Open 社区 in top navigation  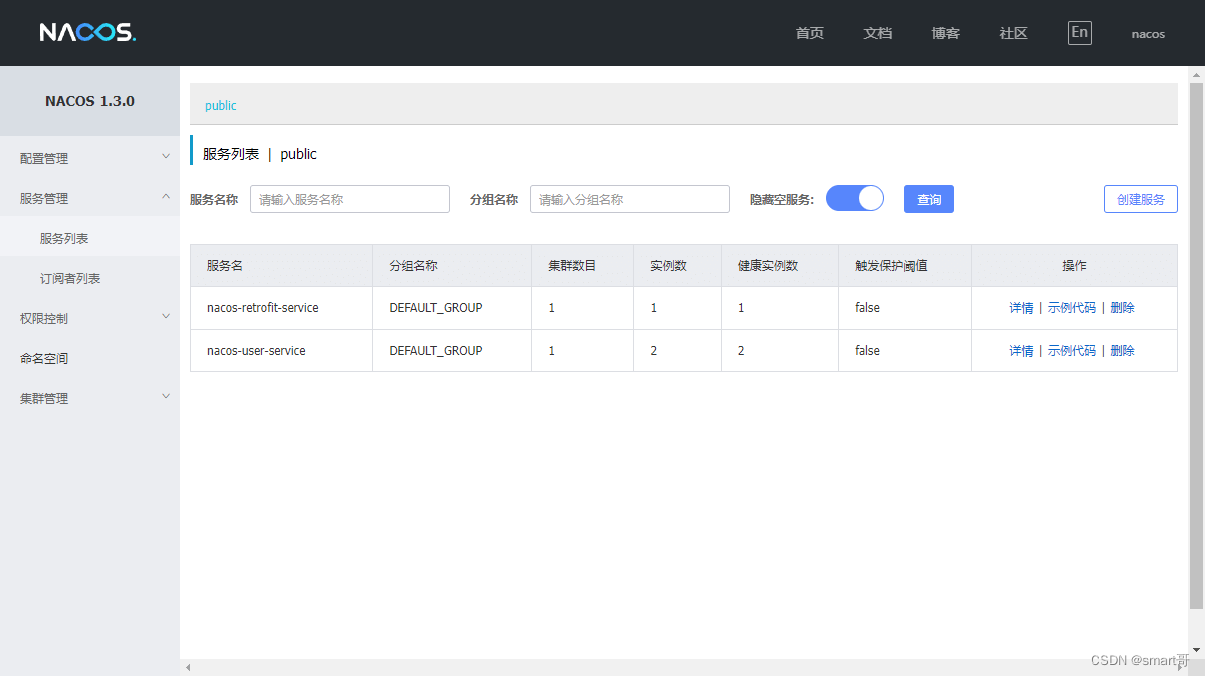[1014, 33]
